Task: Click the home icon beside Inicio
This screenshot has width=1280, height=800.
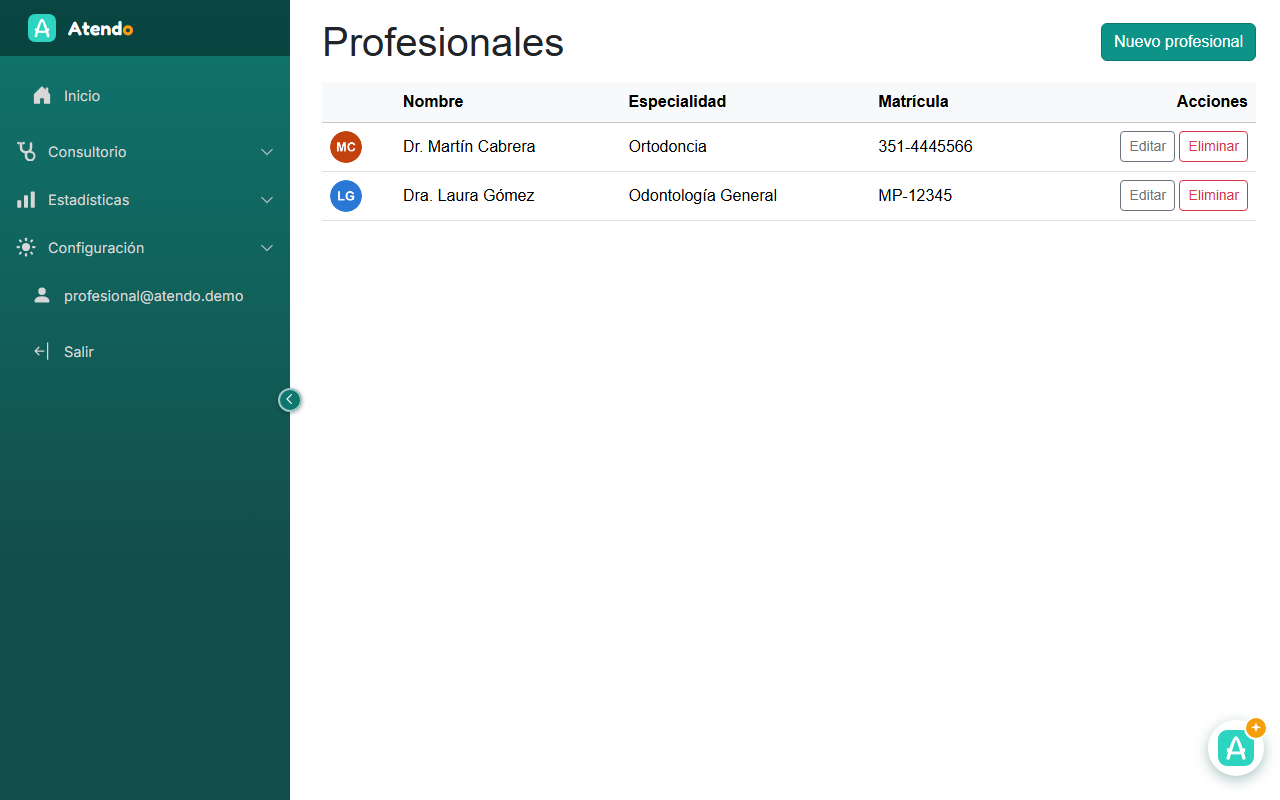Action: (x=42, y=96)
